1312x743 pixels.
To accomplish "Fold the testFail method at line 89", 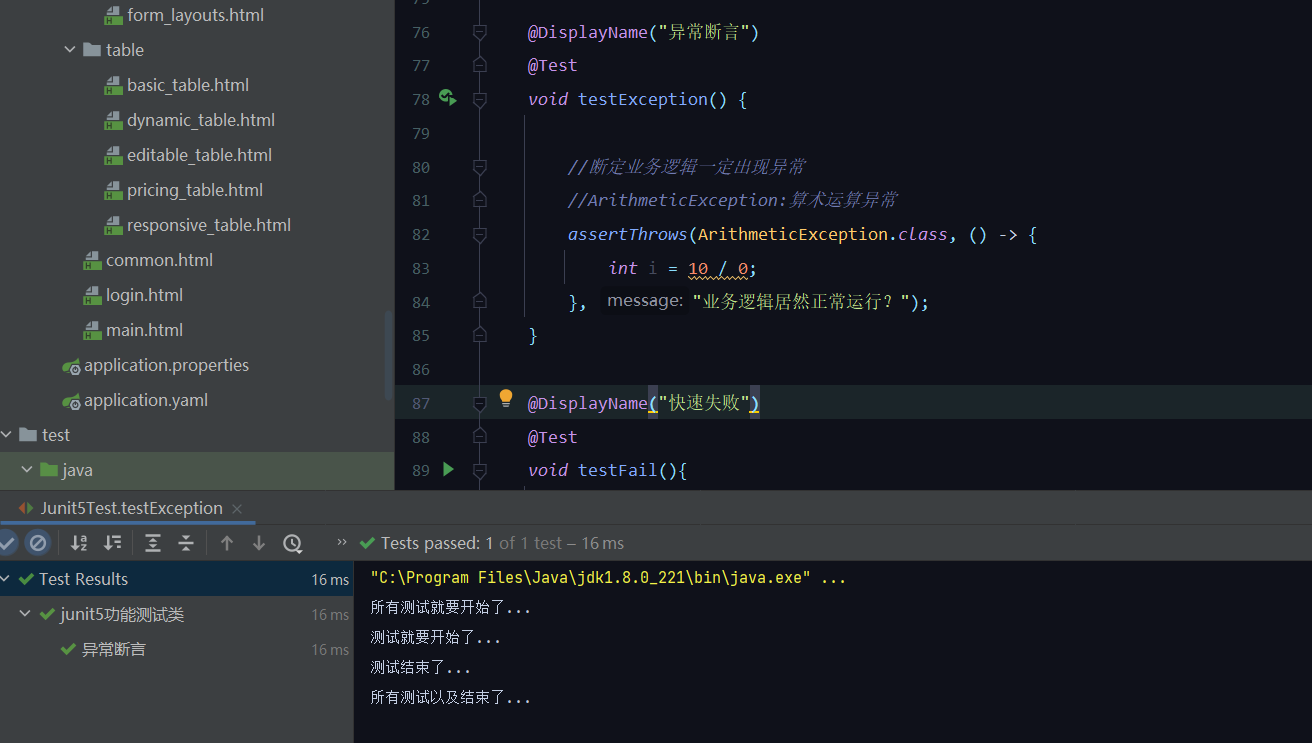I will [479, 470].
